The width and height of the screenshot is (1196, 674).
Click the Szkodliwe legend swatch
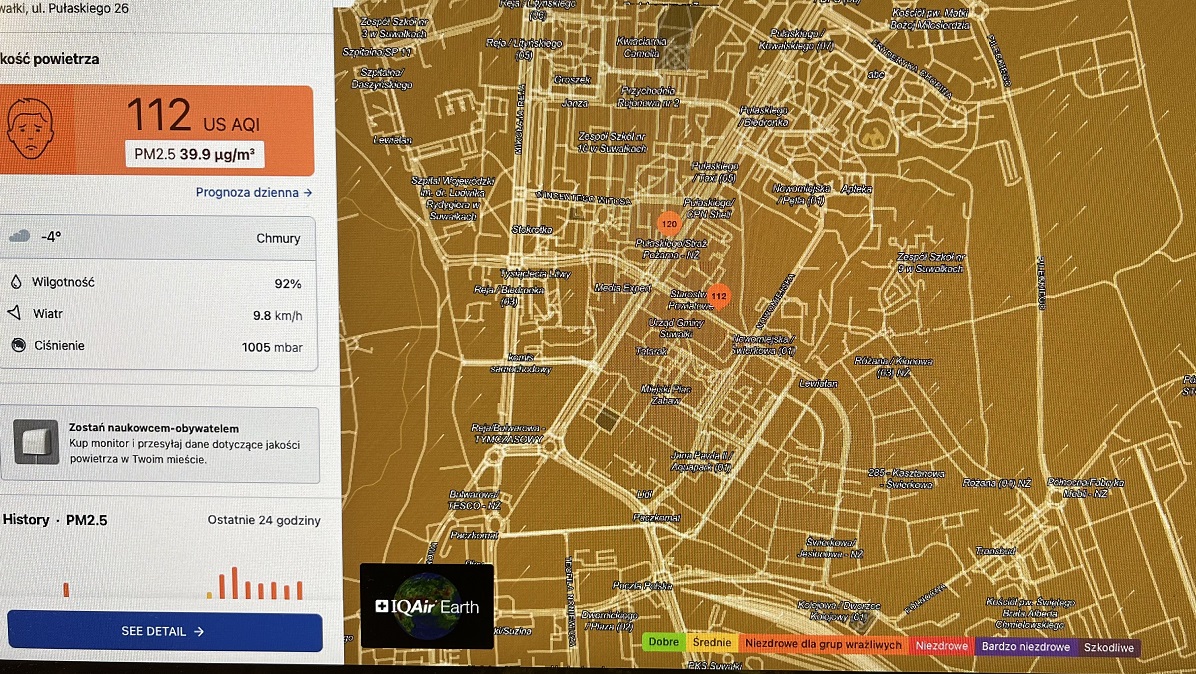click(1108, 648)
